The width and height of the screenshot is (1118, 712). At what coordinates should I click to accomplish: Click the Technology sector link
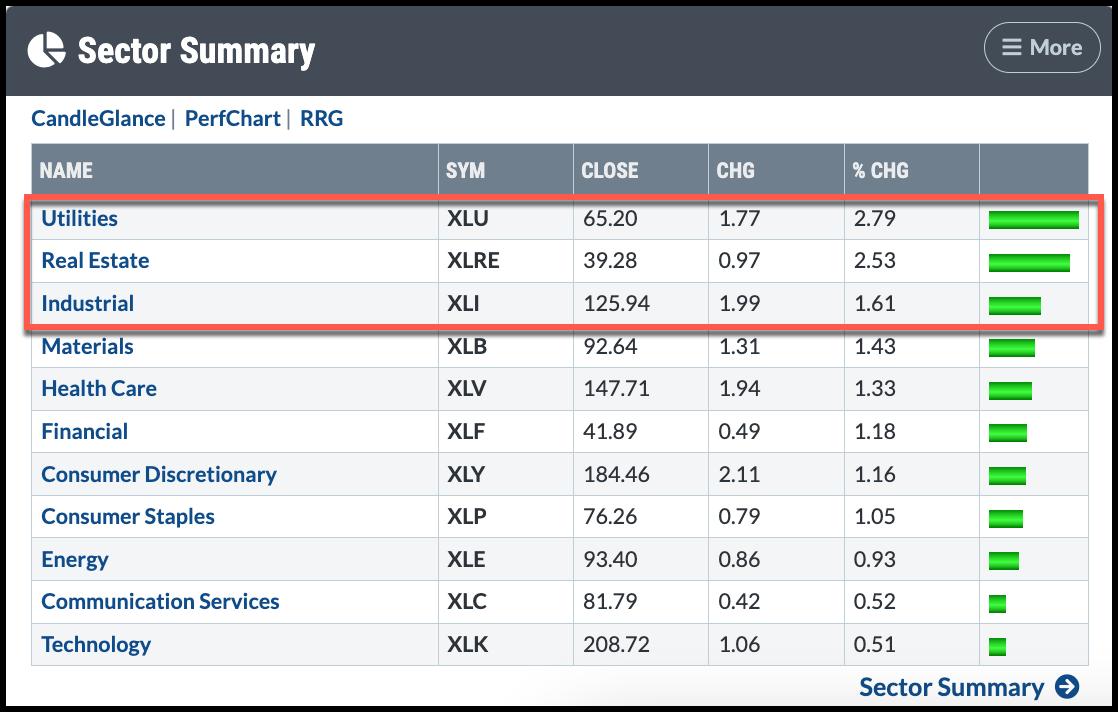coord(96,644)
